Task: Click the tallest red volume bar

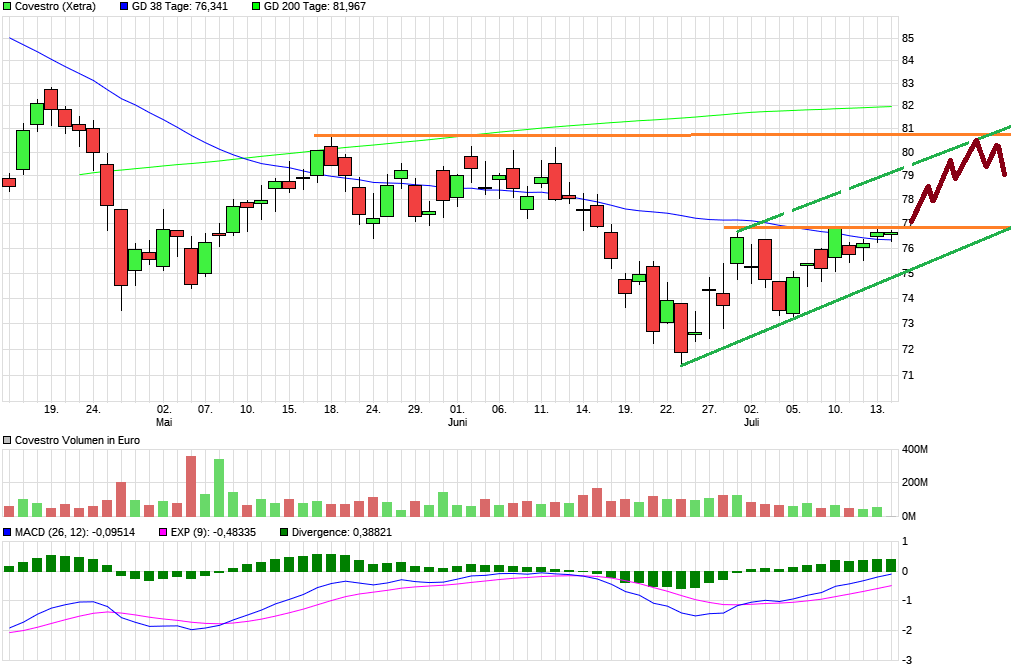Action: click(x=191, y=486)
